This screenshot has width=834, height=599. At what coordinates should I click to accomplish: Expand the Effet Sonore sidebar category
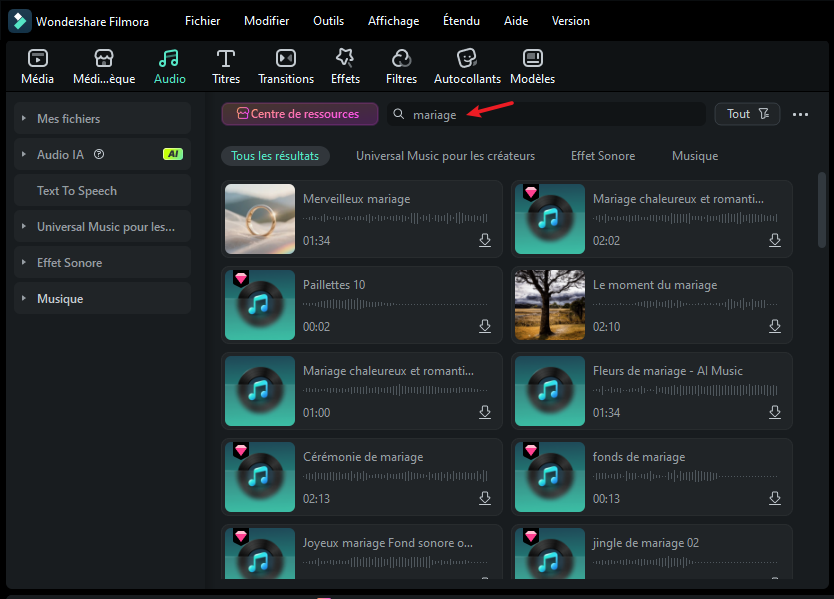(24, 263)
